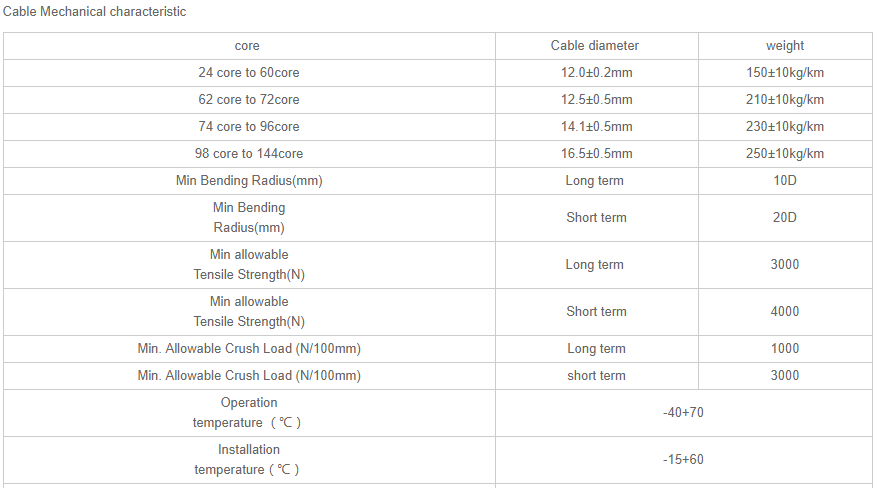The height and width of the screenshot is (488, 877).
Task: Pick the "98 core to 144core" cell
Action: [x=249, y=154]
